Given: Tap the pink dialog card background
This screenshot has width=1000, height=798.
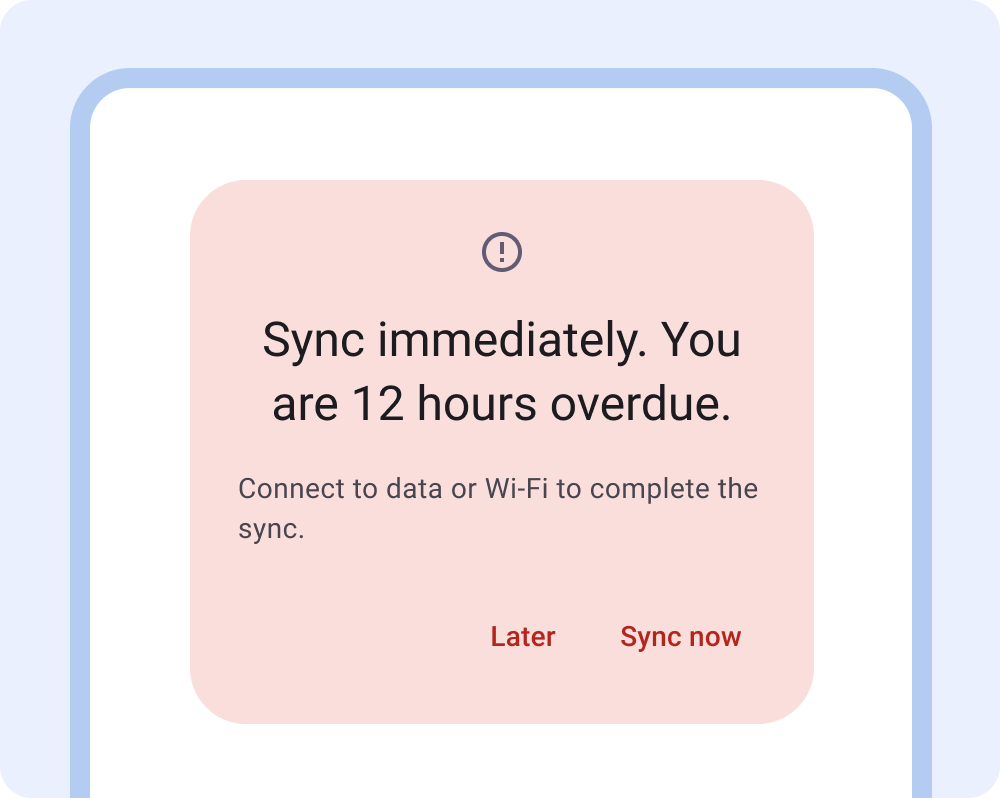Looking at the screenshot, I should [x=300, y=600].
